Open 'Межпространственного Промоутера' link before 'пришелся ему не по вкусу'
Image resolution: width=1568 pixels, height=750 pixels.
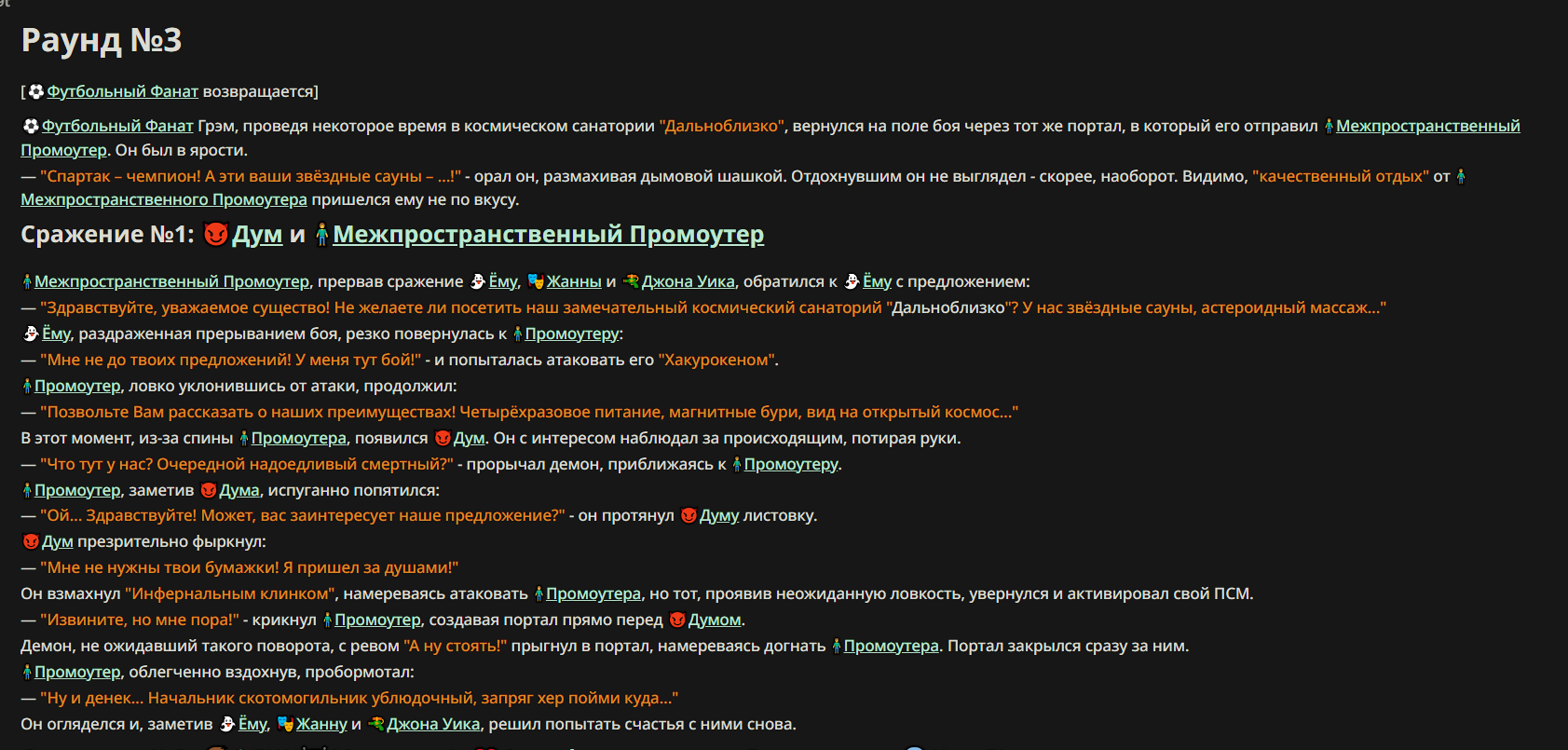(x=164, y=199)
